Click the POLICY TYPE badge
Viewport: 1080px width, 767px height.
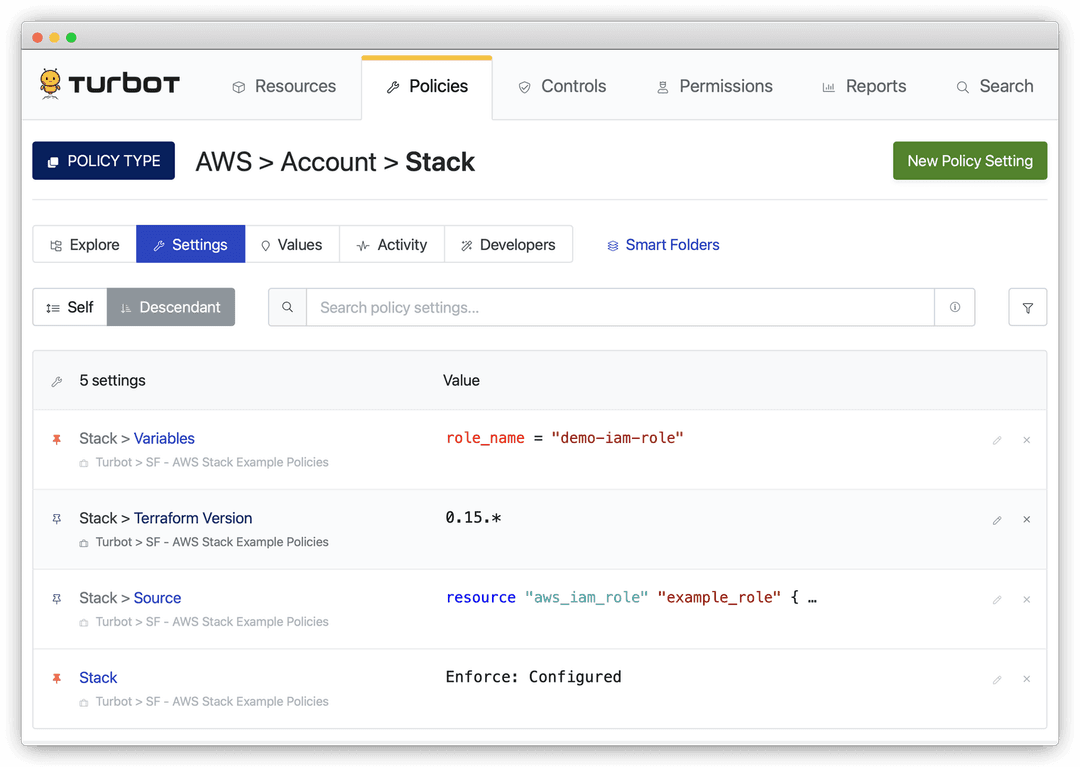pos(103,160)
